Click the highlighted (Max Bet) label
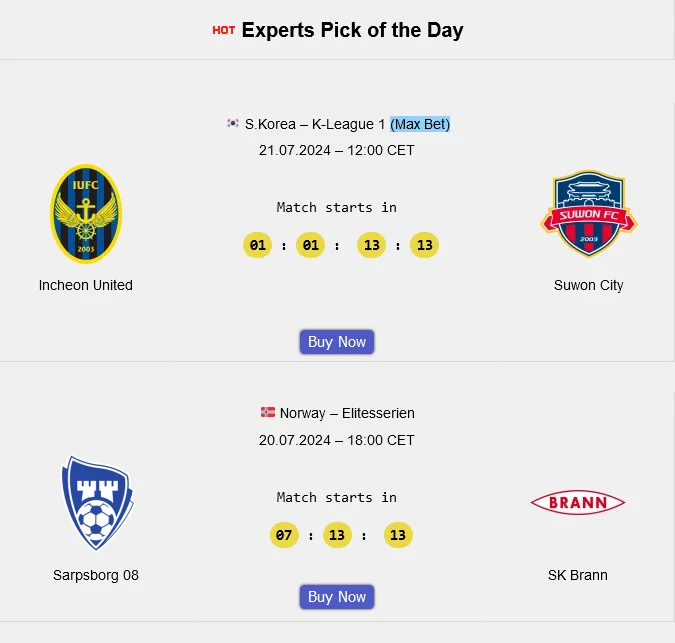 point(420,124)
